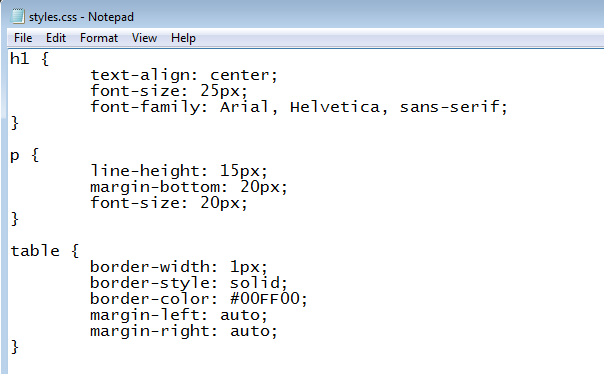Open the File menu

(x=23, y=38)
